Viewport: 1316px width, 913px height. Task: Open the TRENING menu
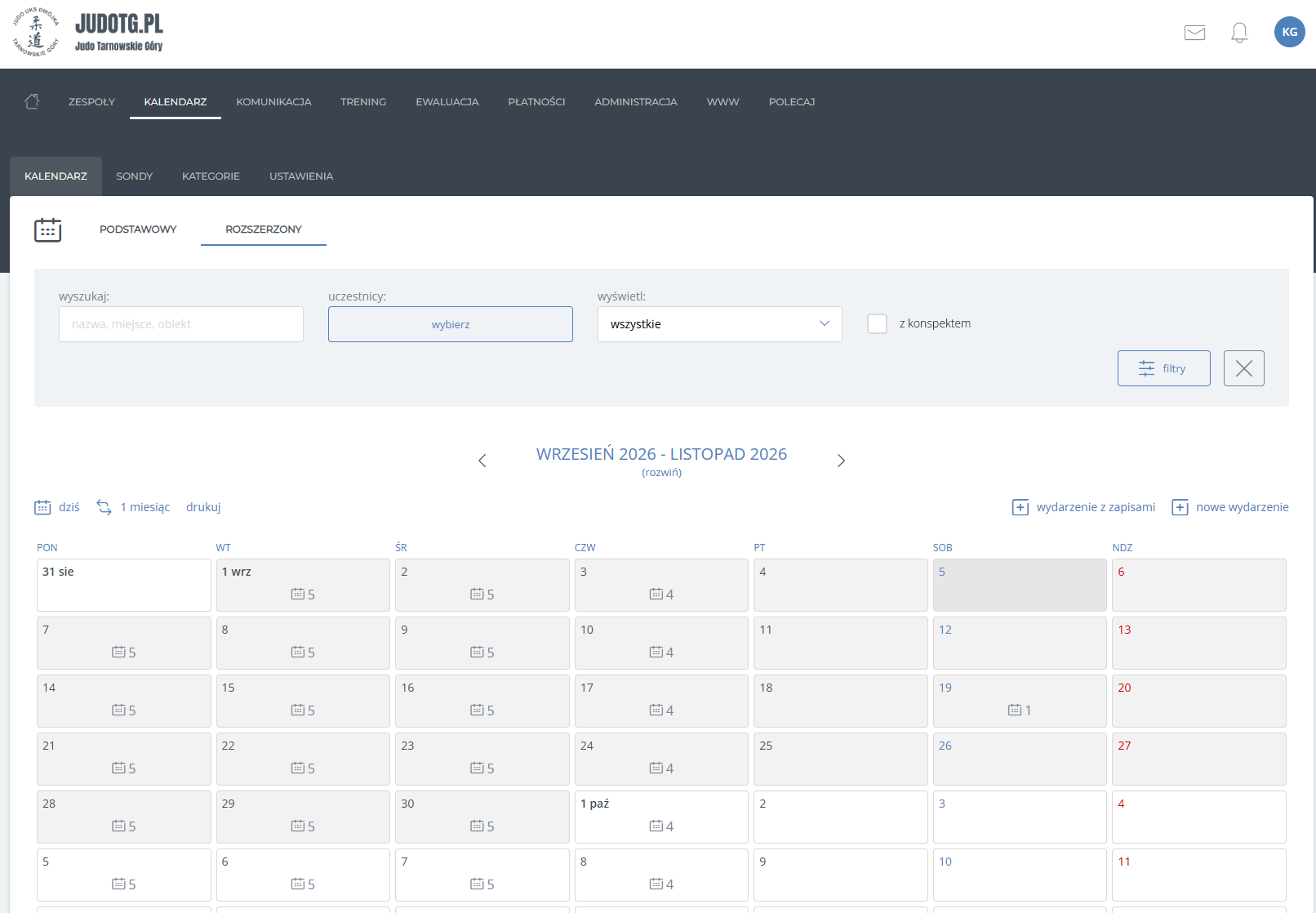[363, 102]
